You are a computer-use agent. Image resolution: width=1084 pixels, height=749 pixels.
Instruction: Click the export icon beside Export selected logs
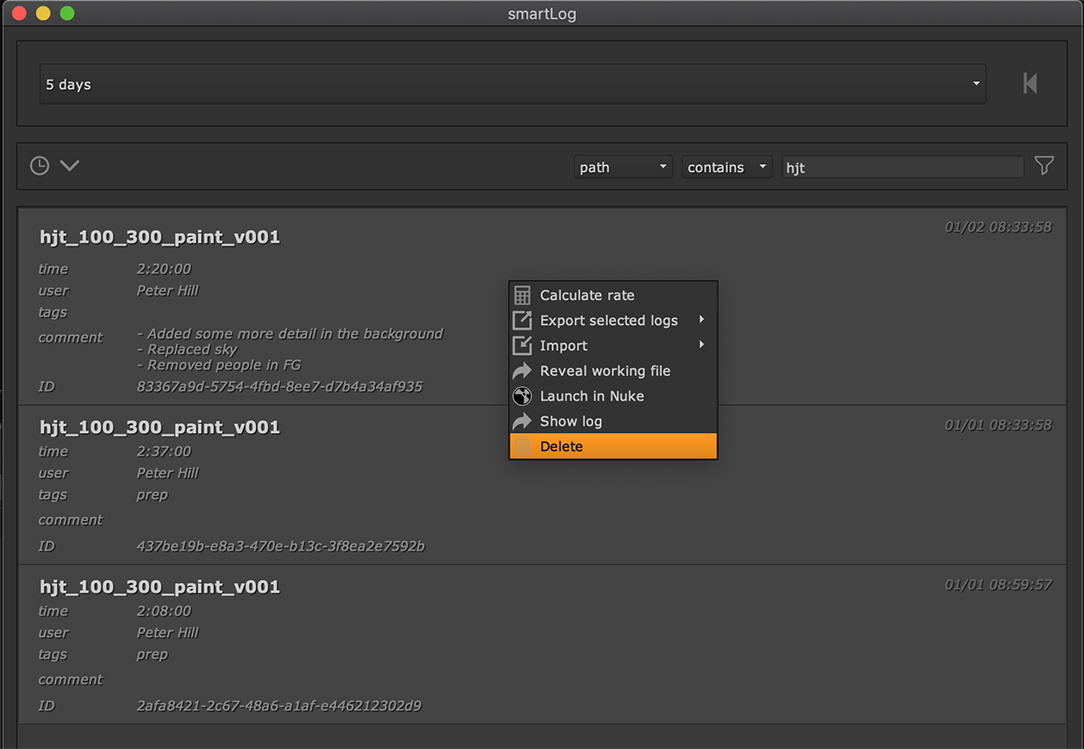click(x=522, y=320)
